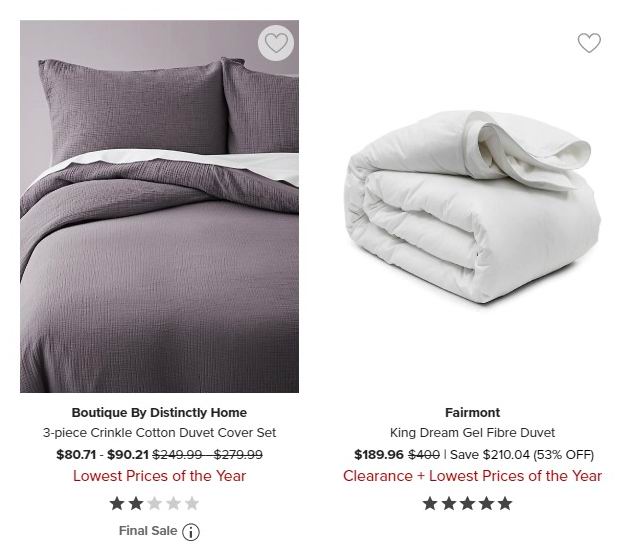Open Fairmont brand name link

point(472,413)
